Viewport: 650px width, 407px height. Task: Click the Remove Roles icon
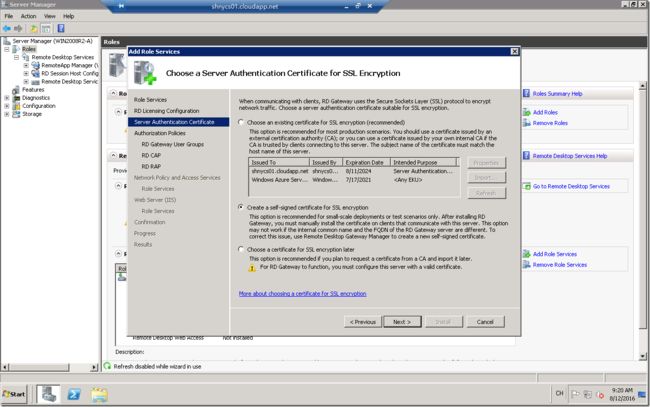(x=526, y=123)
